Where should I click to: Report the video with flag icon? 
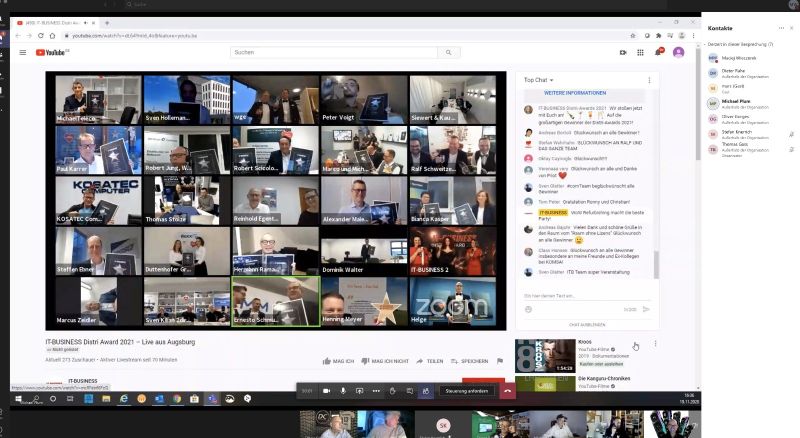499,361
